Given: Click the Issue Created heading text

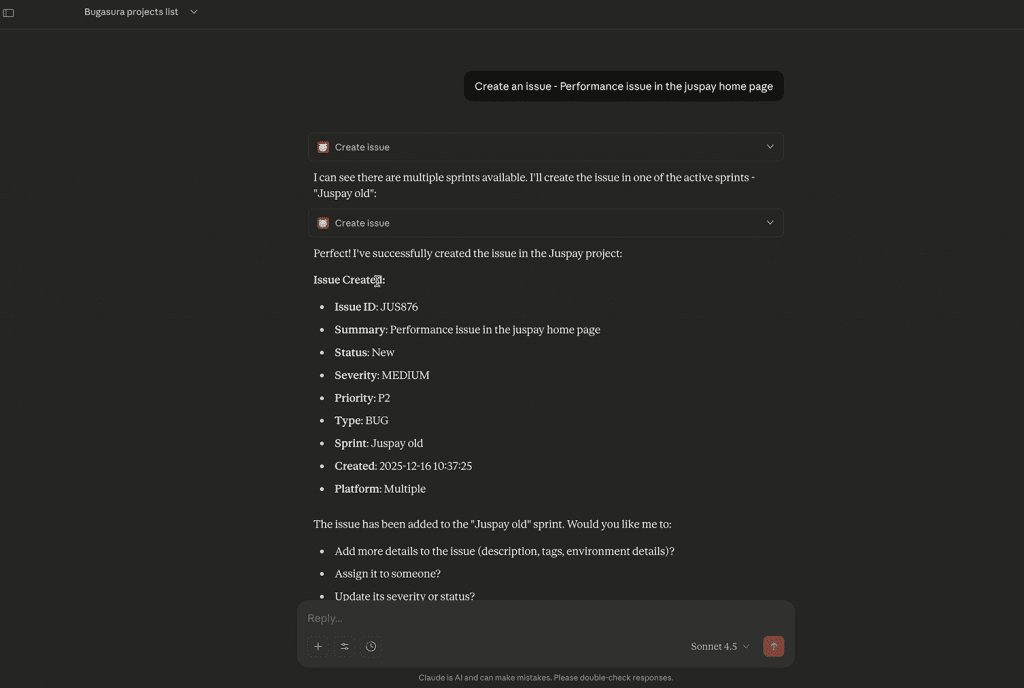Looking at the screenshot, I should click(x=349, y=280).
